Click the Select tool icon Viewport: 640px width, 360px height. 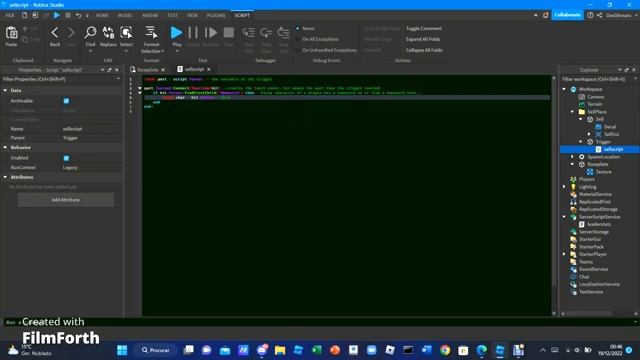pos(126,33)
